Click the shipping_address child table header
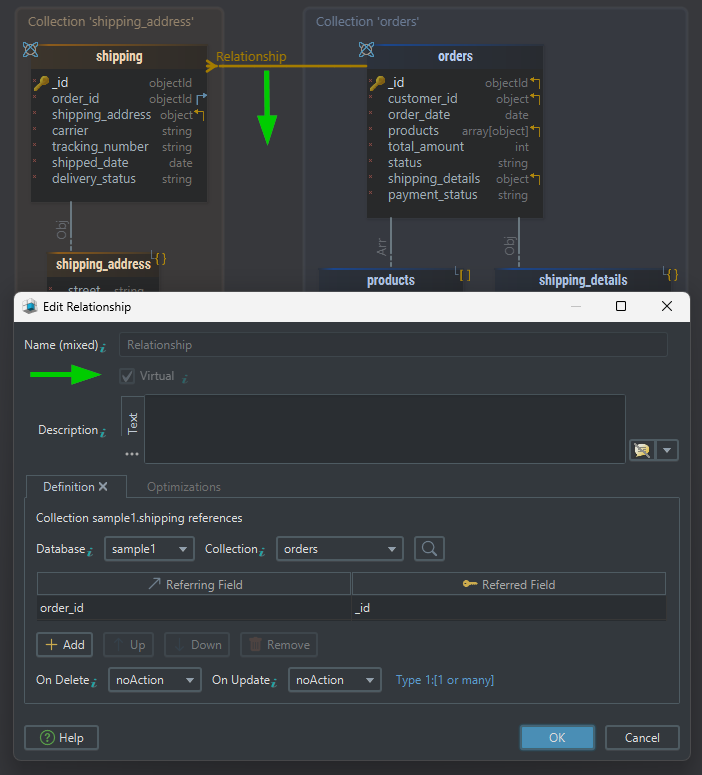 [x=103, y=264]
